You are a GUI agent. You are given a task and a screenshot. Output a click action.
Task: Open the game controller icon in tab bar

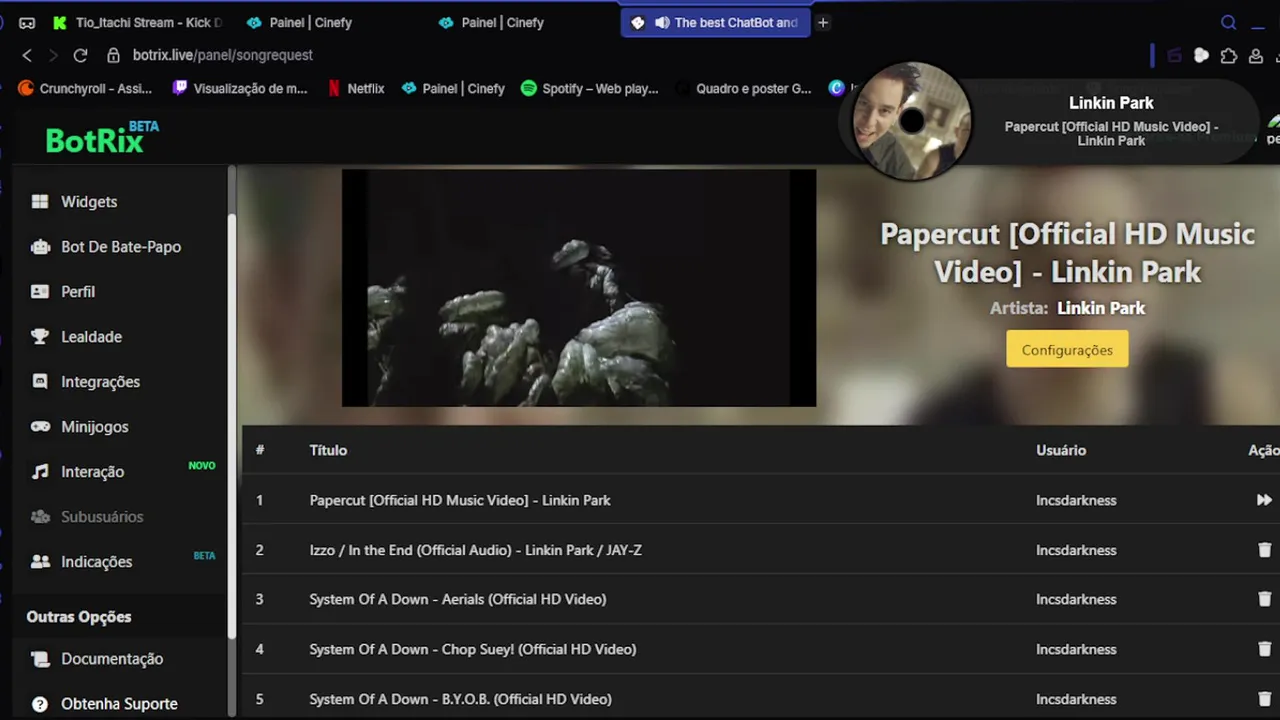[x=27, y=22]
